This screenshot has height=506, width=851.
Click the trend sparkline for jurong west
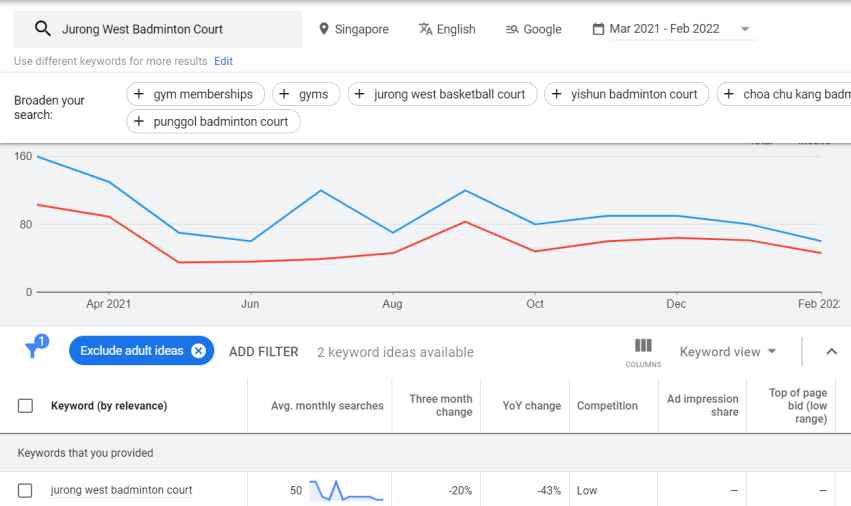(x=346, y=490)
